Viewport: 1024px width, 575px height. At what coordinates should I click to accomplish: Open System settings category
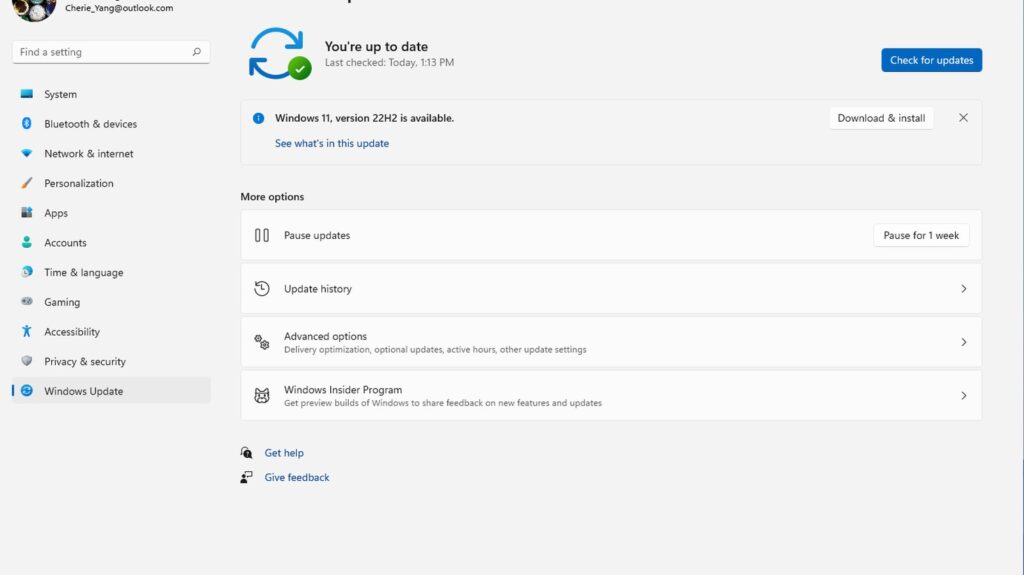pos(111,94)
